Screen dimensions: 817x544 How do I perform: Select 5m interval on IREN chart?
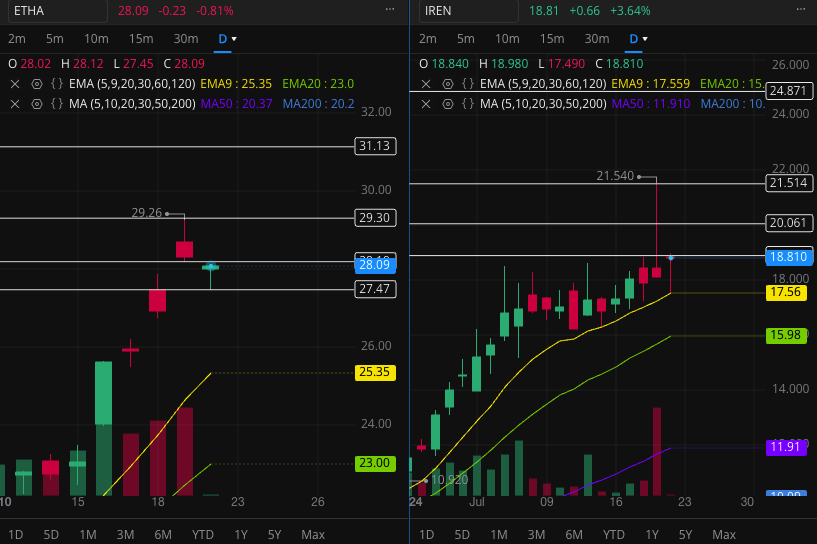click(x=466, y=39)
